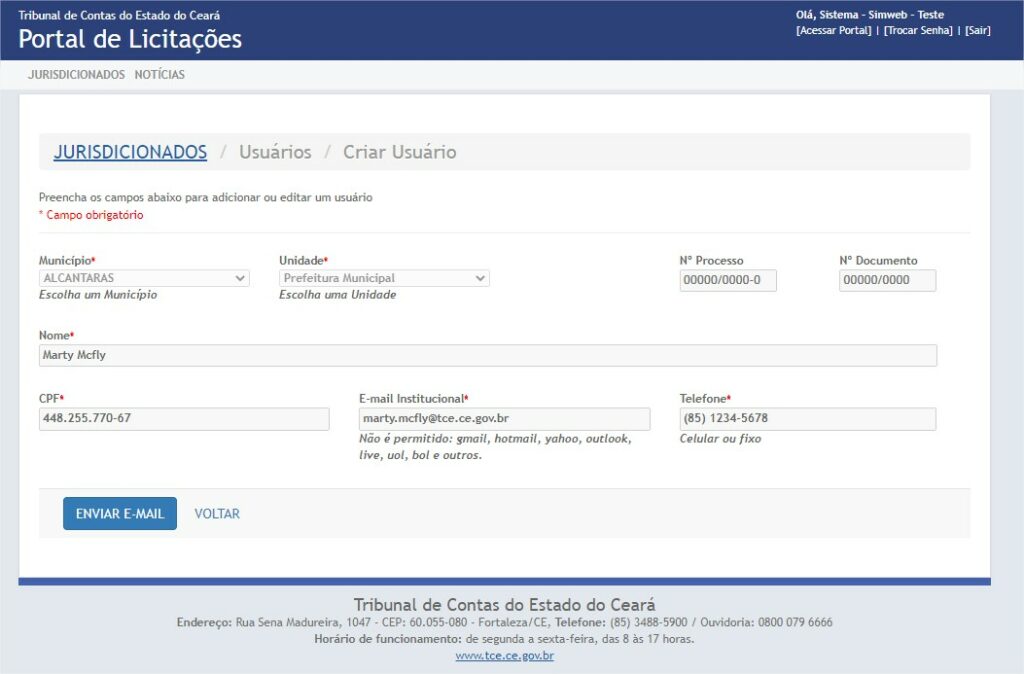Open the www.tce.ce.gov.br footer link
The image size is (1024, 674).
tap(504, 656)
